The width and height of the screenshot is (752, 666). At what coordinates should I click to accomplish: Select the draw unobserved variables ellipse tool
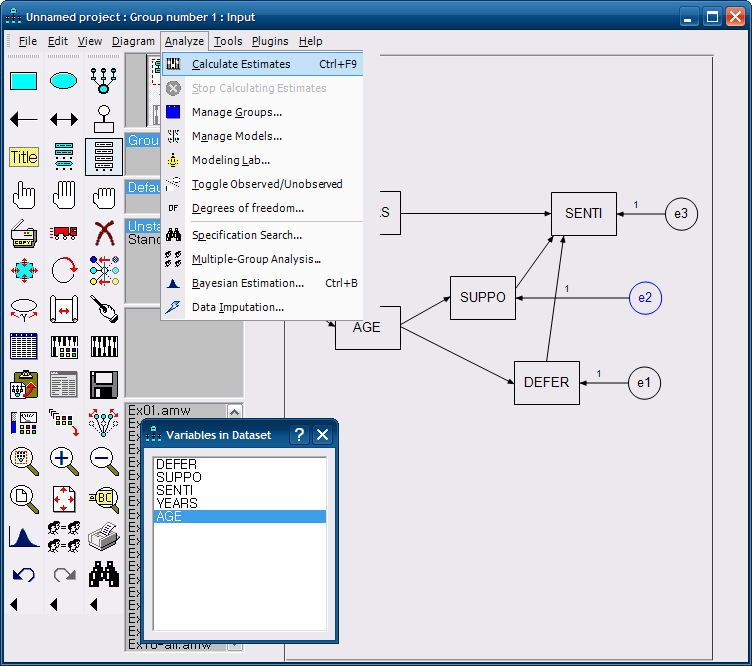tap(63, 81)
